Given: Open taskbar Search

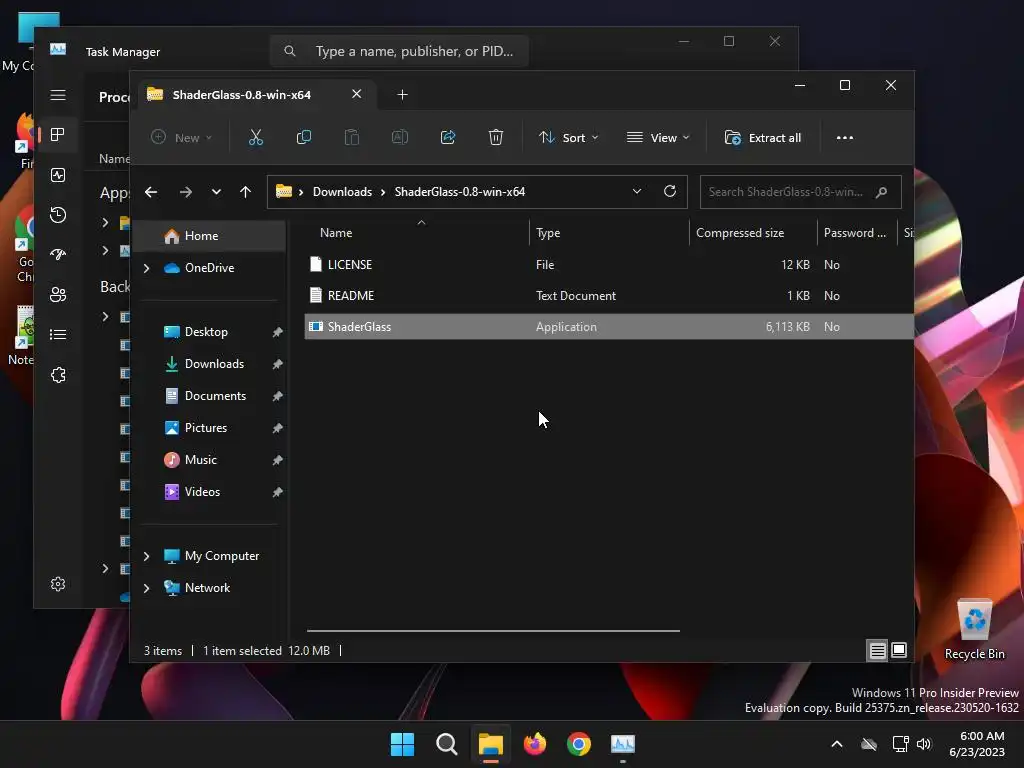Looking at the screenshot, I should (x=447, y=744).
